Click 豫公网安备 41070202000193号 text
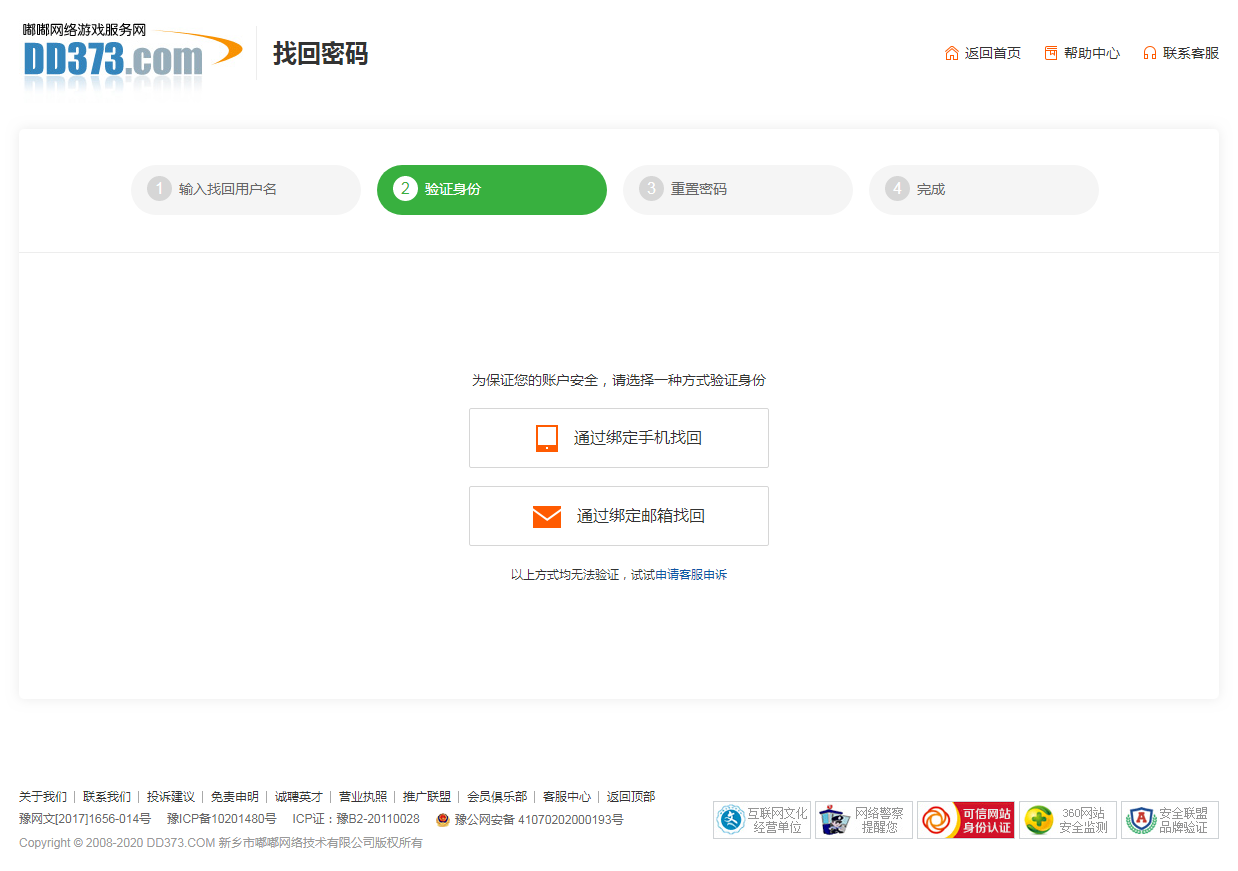The image size is (1238, 871). click(x=539, y=820)
